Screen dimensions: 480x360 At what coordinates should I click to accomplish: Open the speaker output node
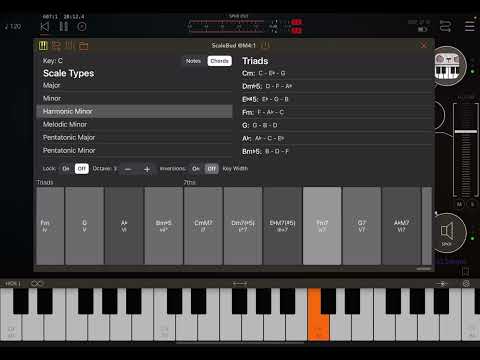coord(448,233)
